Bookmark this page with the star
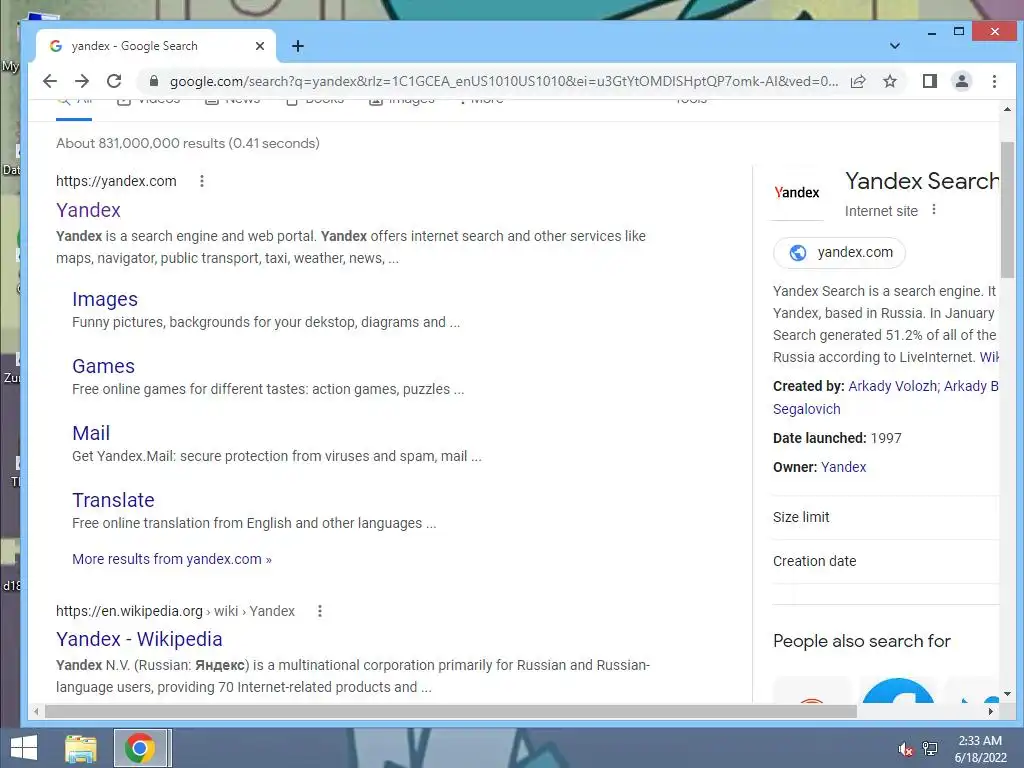This screenshot has height=768, width=1024. tap(889, 81)
